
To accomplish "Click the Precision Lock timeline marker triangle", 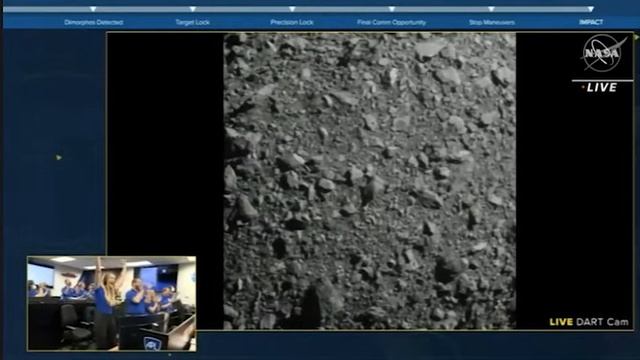I will [292, 9].
